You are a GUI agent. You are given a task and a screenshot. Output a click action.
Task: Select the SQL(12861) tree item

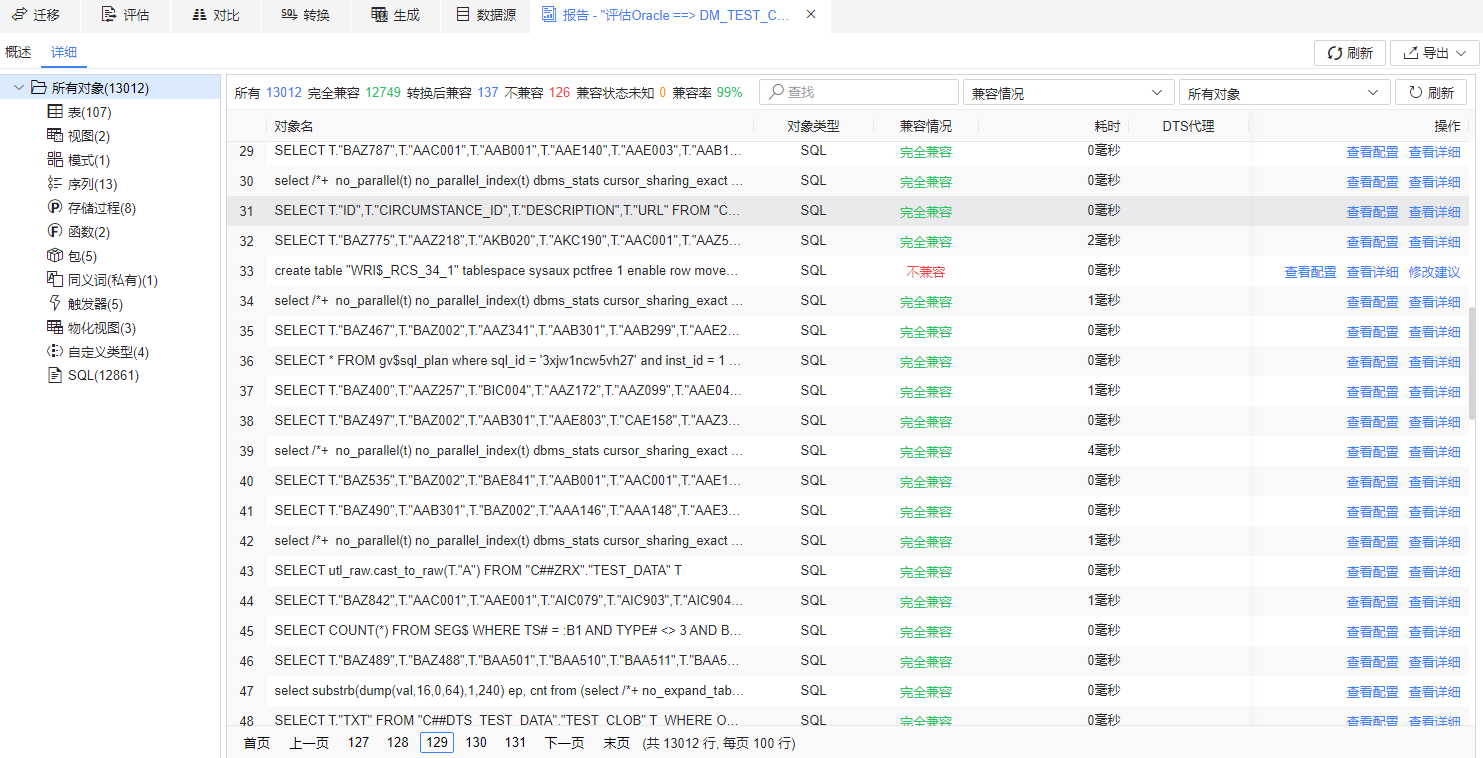point(103,376)
